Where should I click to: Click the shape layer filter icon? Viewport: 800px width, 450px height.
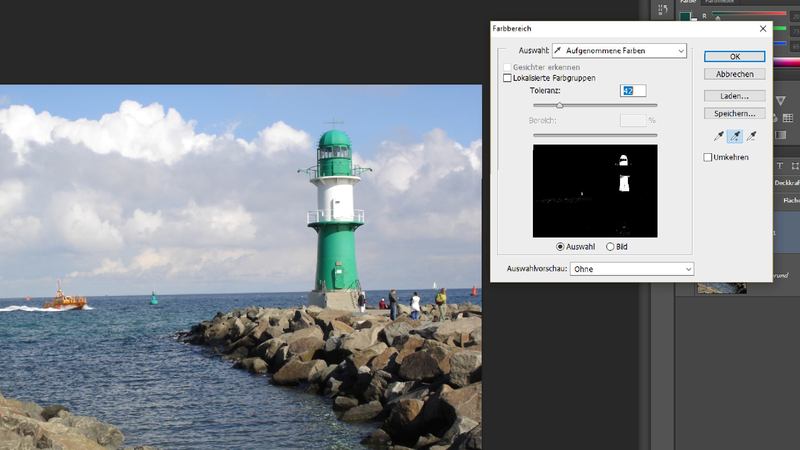pos(794,166)
